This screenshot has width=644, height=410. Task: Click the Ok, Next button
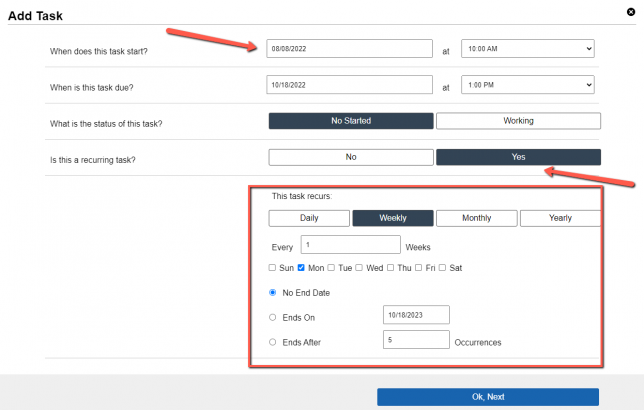click(488, 397)
